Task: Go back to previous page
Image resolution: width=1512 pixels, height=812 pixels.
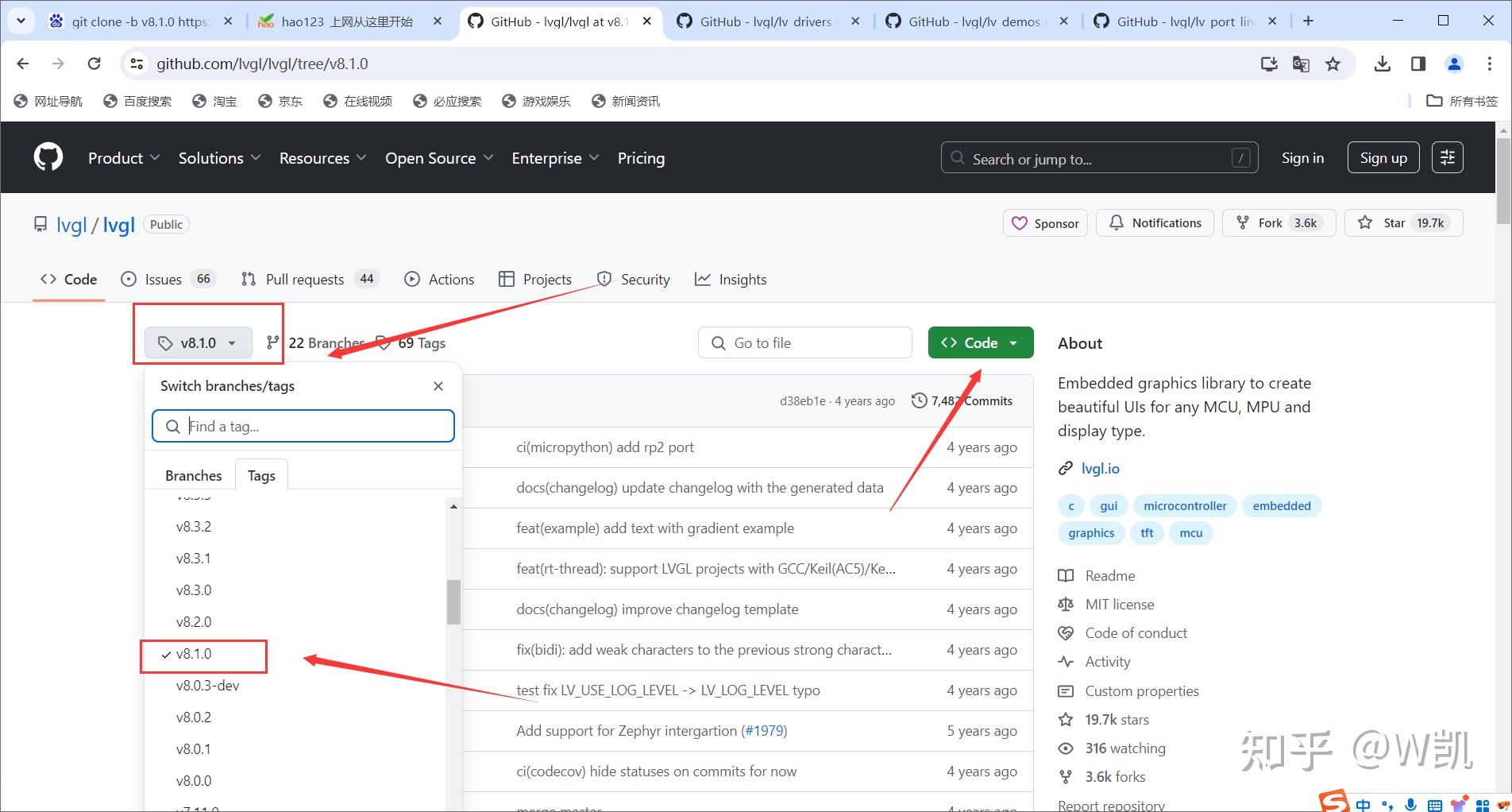Action: tap(22, 64)
